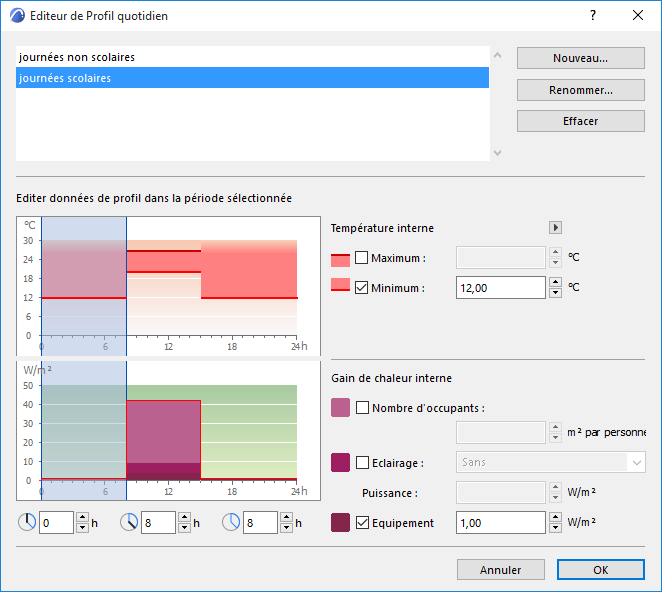Click the minimum temperature legend icon

[340, 288]
